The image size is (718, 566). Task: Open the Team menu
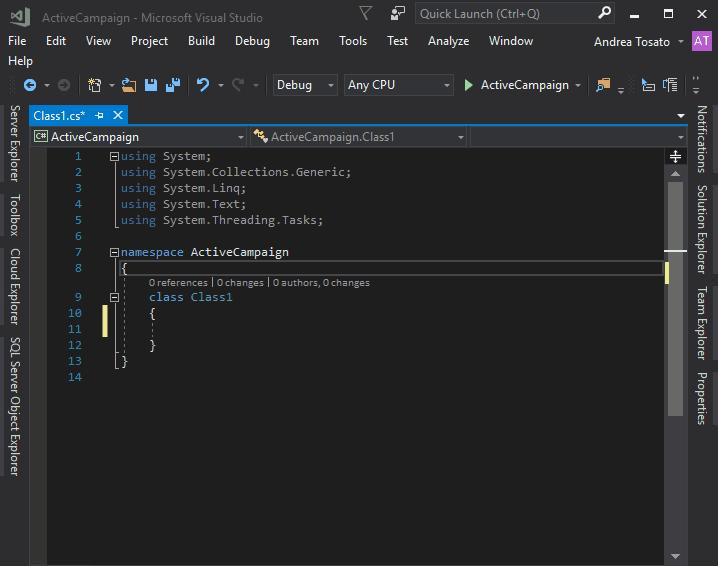tap(304, 41)
